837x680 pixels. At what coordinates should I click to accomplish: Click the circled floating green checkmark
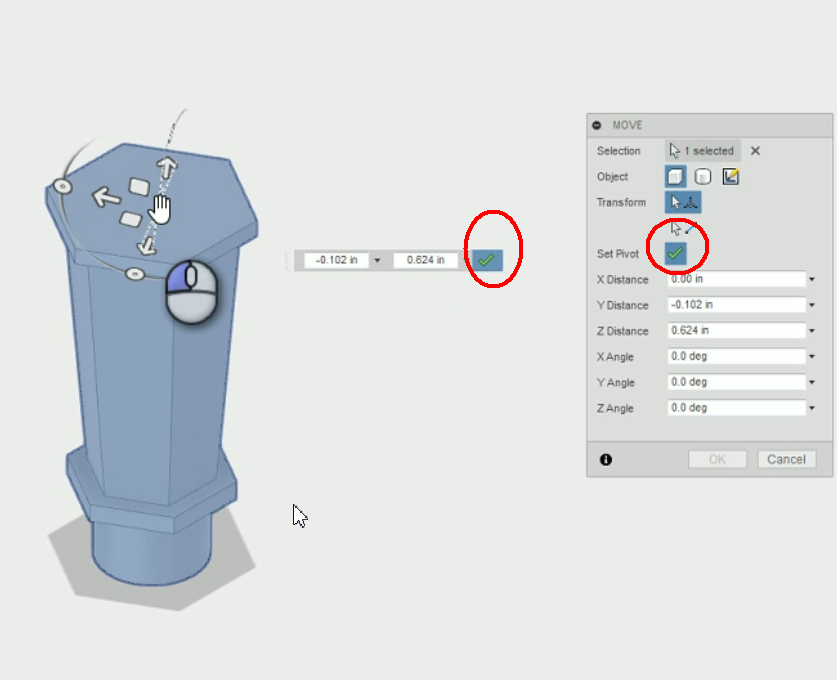(489, 258)
